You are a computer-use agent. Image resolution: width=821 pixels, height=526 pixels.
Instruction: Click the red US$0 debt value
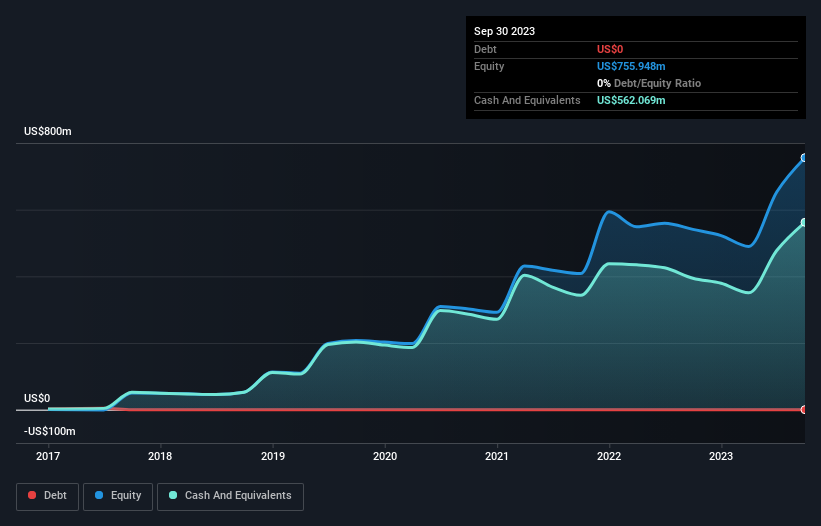point(610,49)
